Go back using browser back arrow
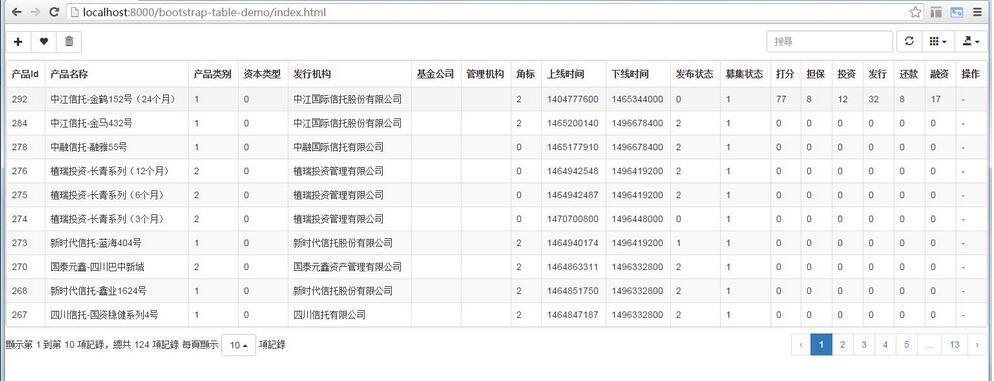Screen dimensions: 994x381 pyautogui.click(x=16, y=11)
